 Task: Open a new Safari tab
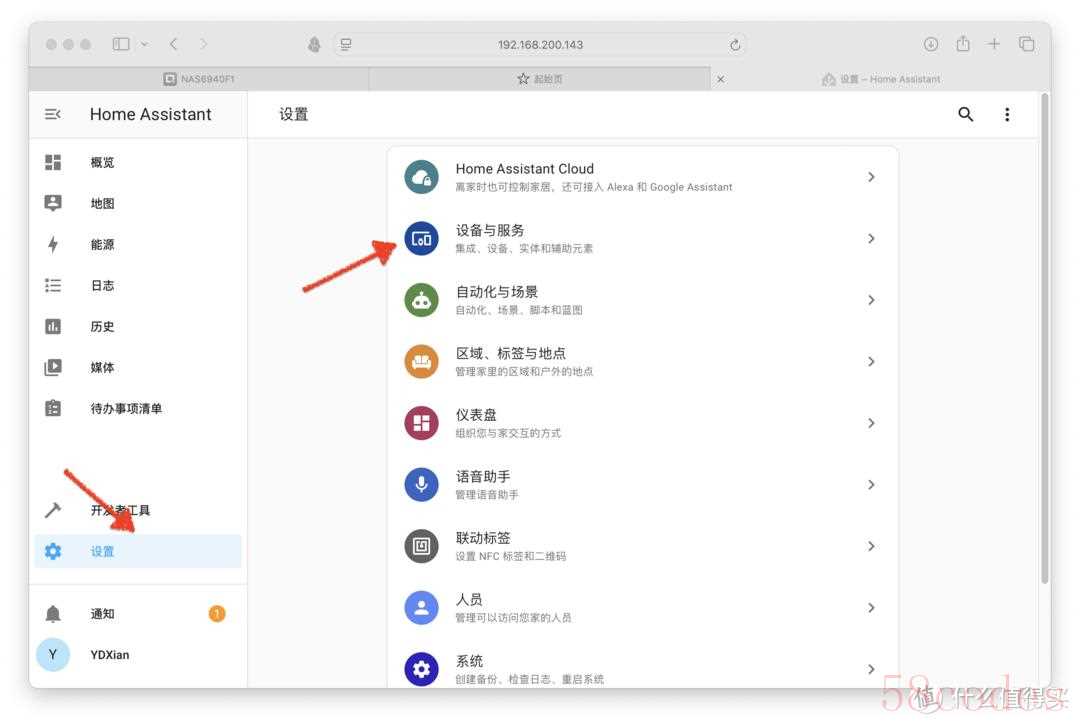(x=994, y=44)
